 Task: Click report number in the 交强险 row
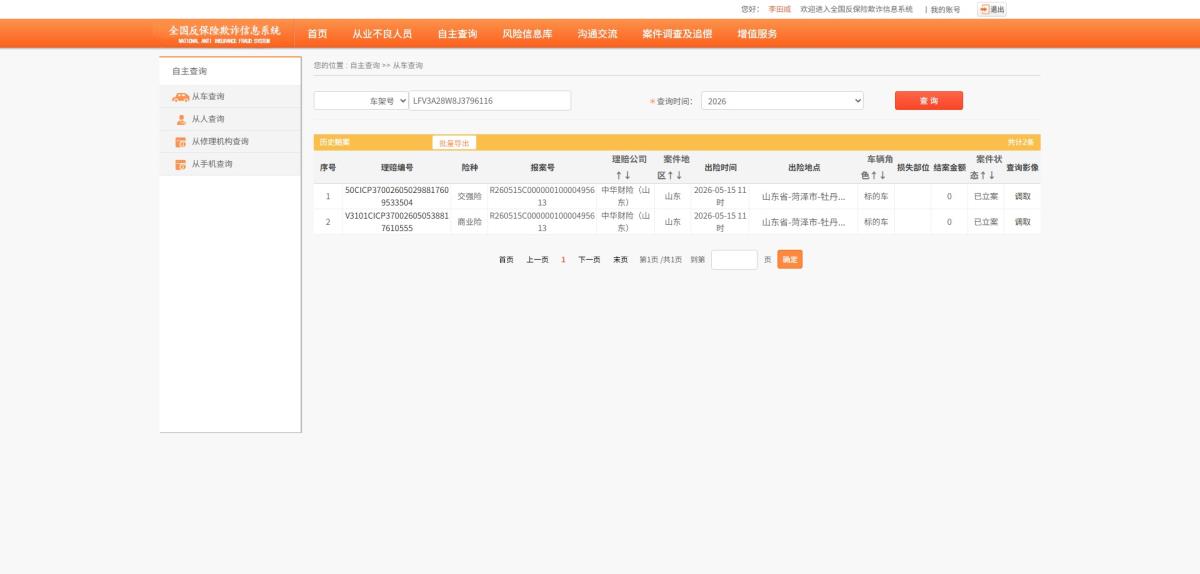point(542,196)
